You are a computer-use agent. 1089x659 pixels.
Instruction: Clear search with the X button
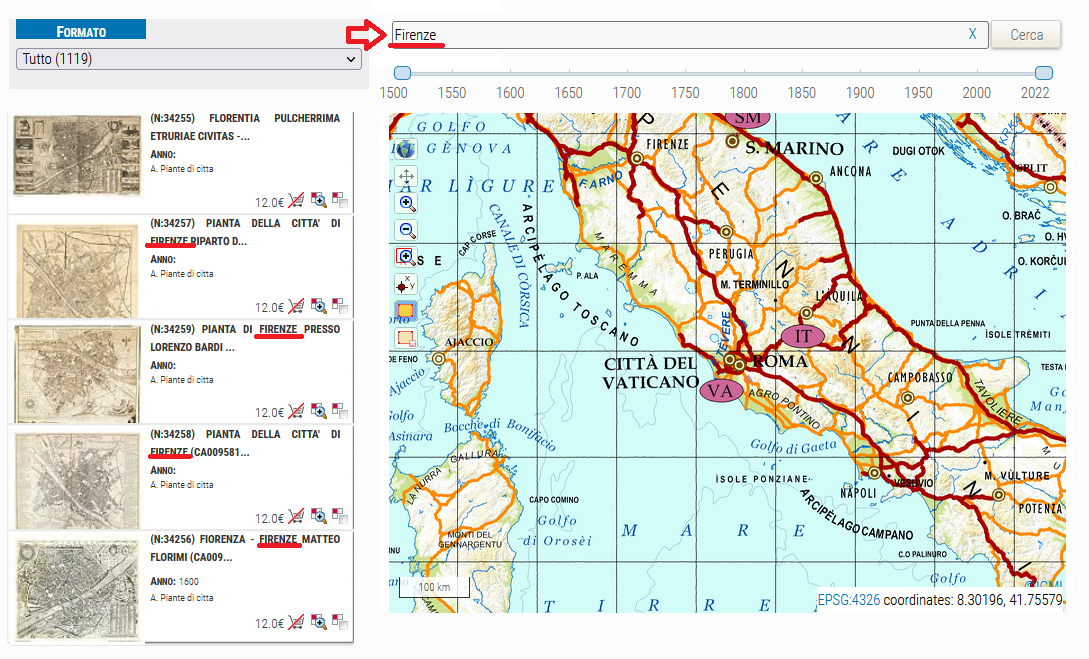pos(972,35)
